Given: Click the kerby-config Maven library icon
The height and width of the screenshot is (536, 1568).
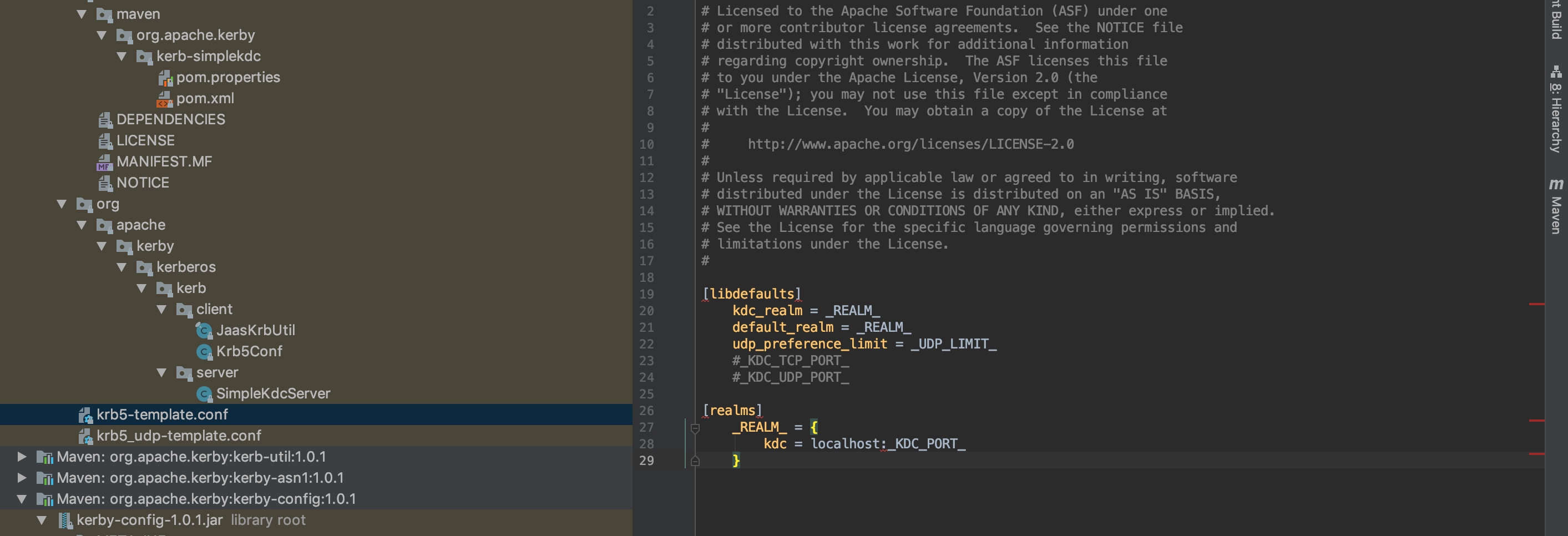Looking at the screenshot, I should (x=44, y=499).
